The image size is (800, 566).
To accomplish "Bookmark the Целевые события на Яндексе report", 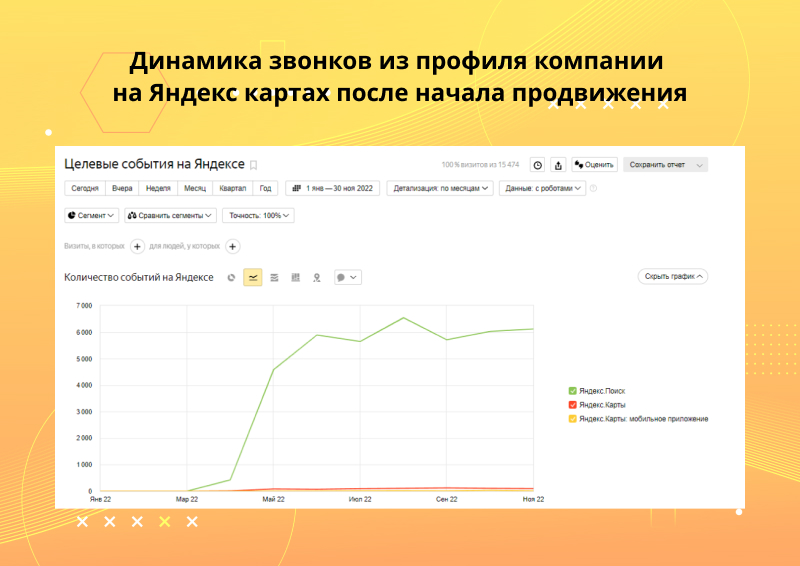I will point(254,165).
